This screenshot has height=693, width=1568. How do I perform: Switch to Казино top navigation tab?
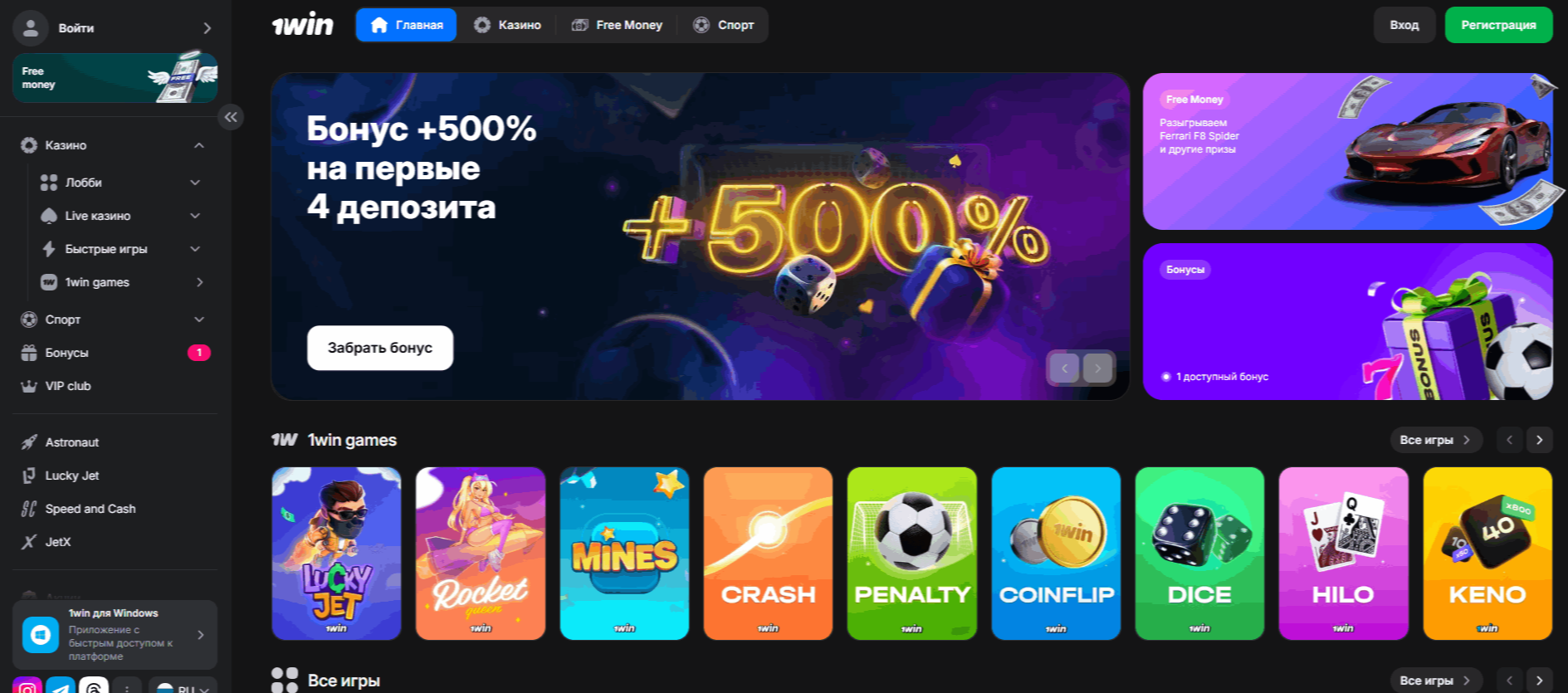tap(507, 25)
